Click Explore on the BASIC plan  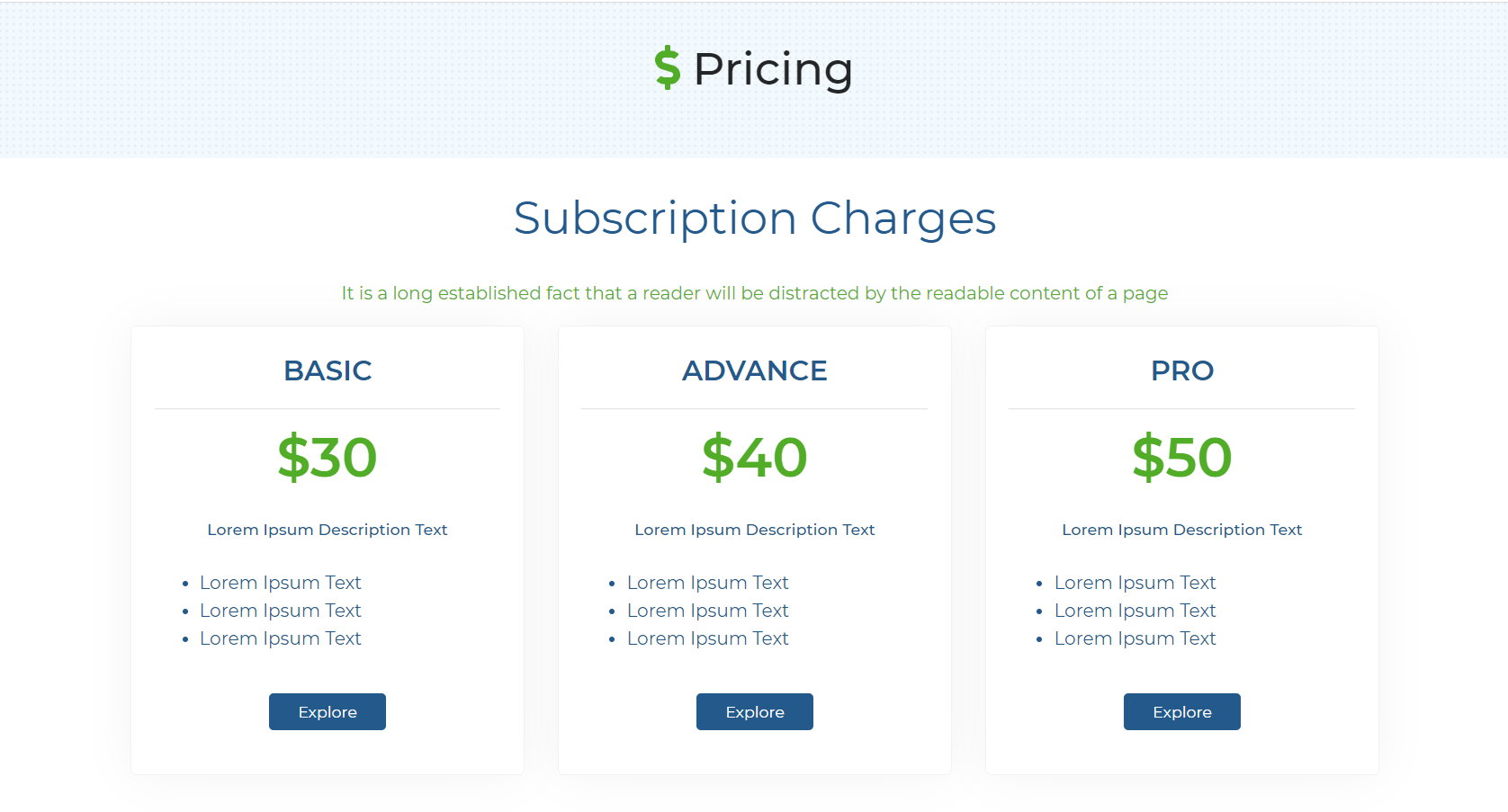click(327, 711)
